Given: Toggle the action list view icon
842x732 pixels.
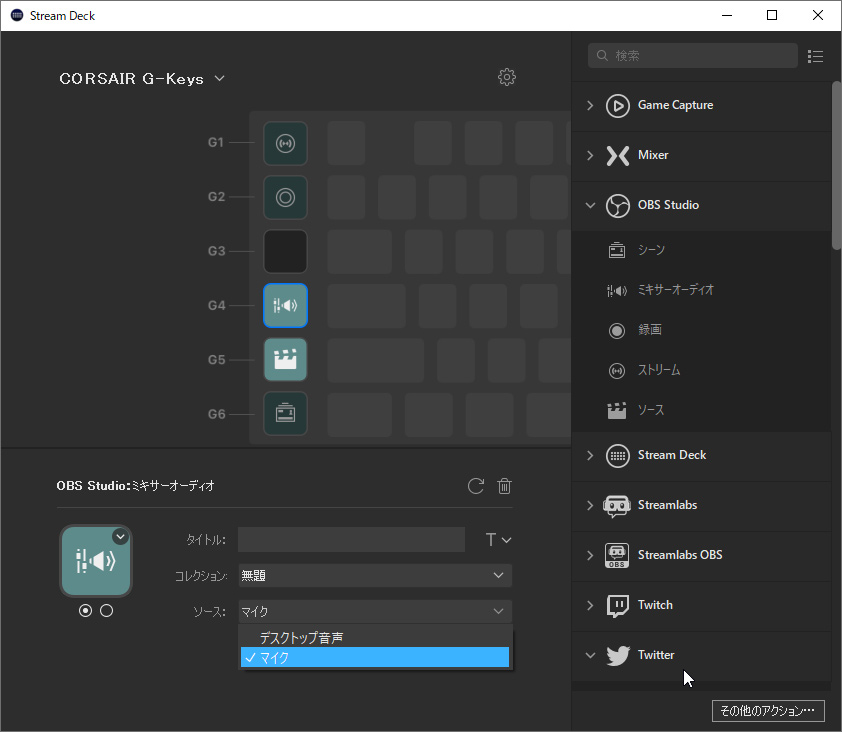Looking at the screenshot, I should pyautogui.click(x=815, y=56).
